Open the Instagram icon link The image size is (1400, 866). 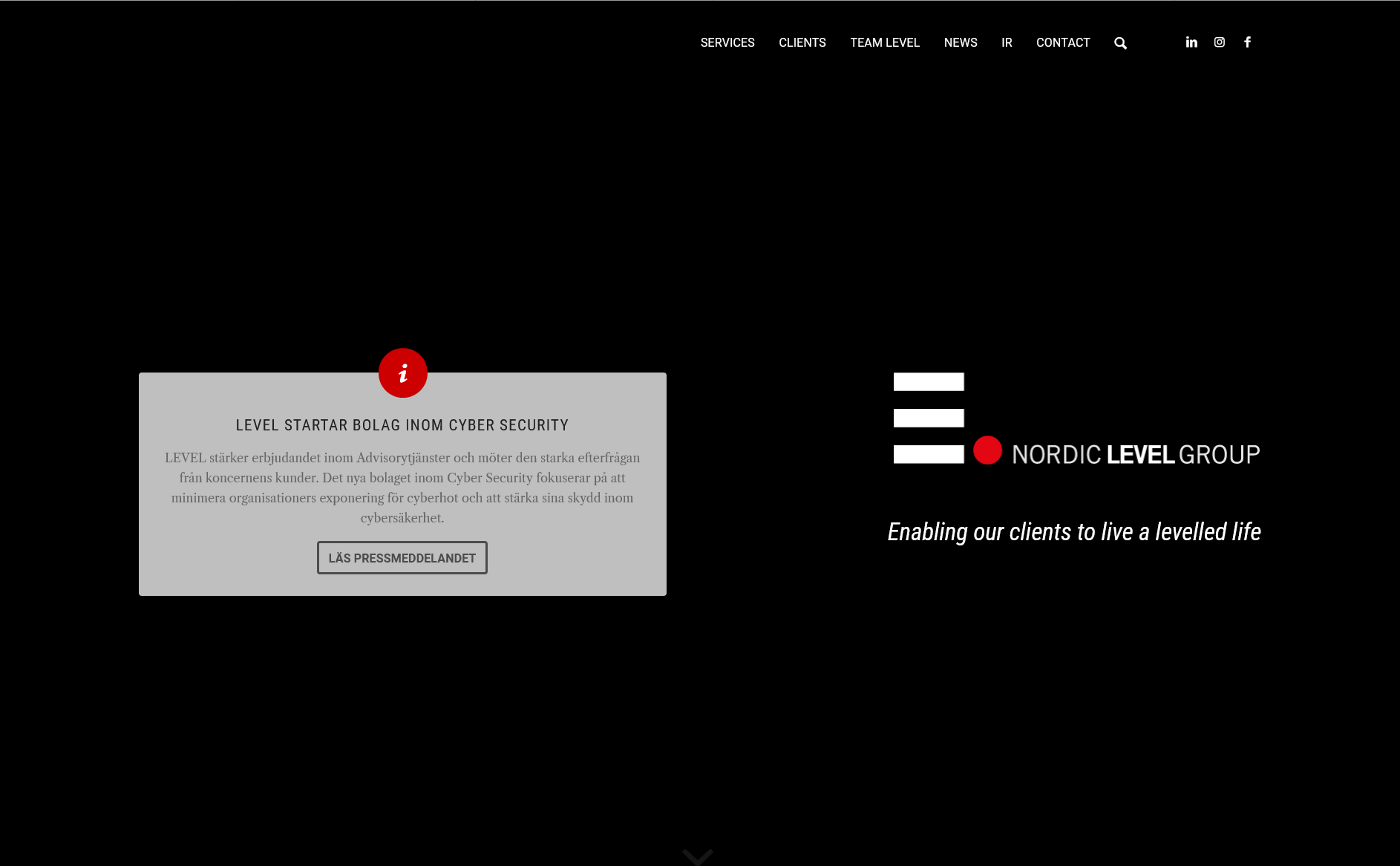pyautogui.click(x=1220, y=42)
